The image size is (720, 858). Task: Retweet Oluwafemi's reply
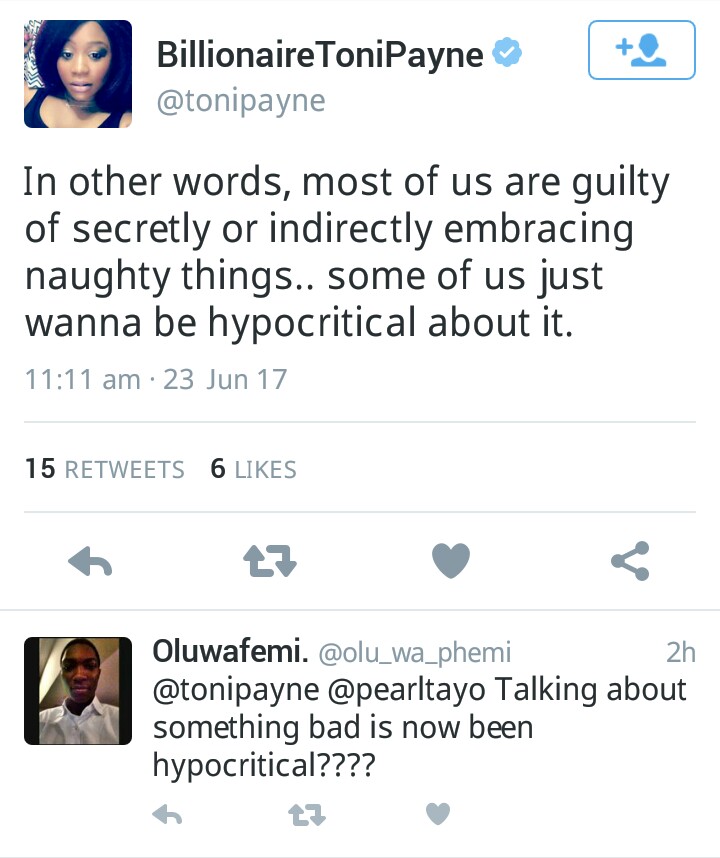point(301,816)
